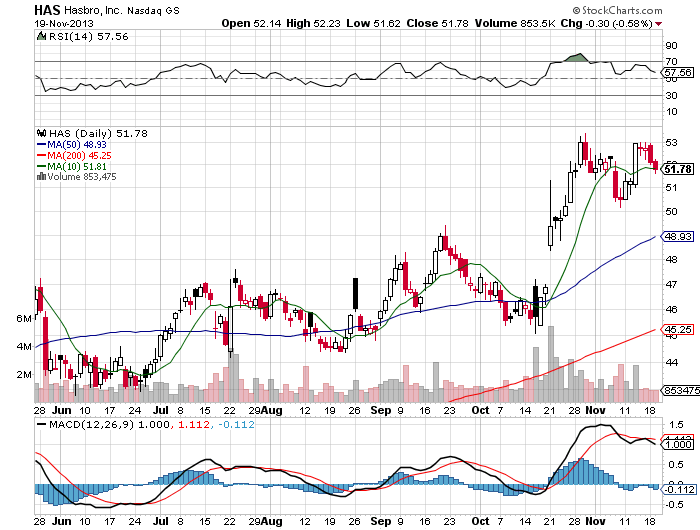Click the Hasbro, Inc. company name
Viewport: 700px width, 530px height.
click(x=93, y=10)
